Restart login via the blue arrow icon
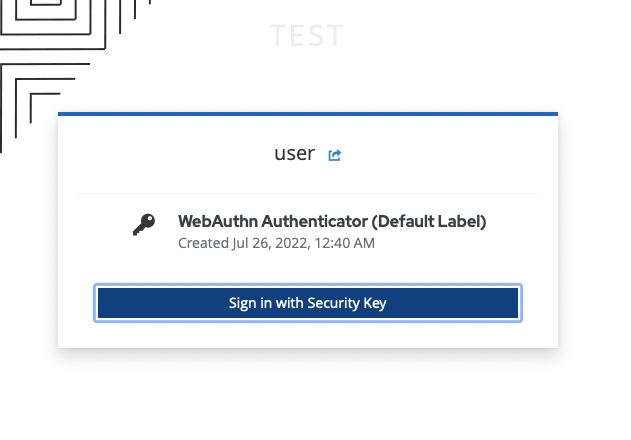Viewport: 631px width, 440px height. pos(335,155)
